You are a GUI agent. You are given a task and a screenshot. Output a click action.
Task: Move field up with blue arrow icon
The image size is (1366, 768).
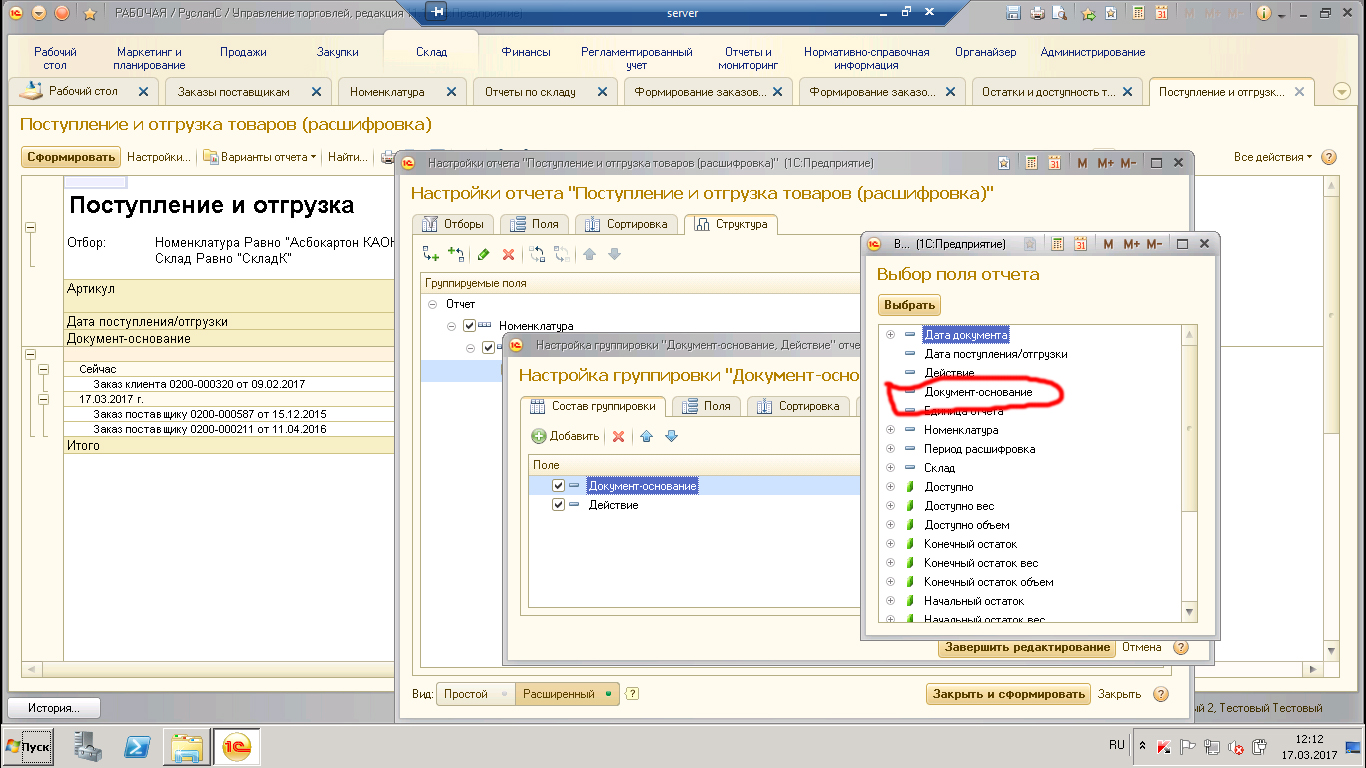click(x=646, y=436)
